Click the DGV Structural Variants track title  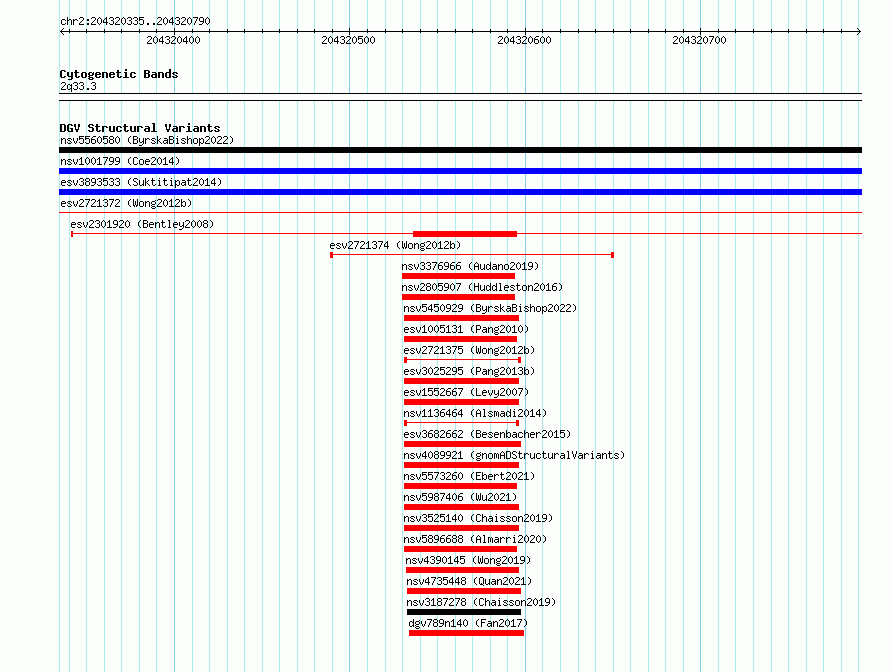pos(140,128)
